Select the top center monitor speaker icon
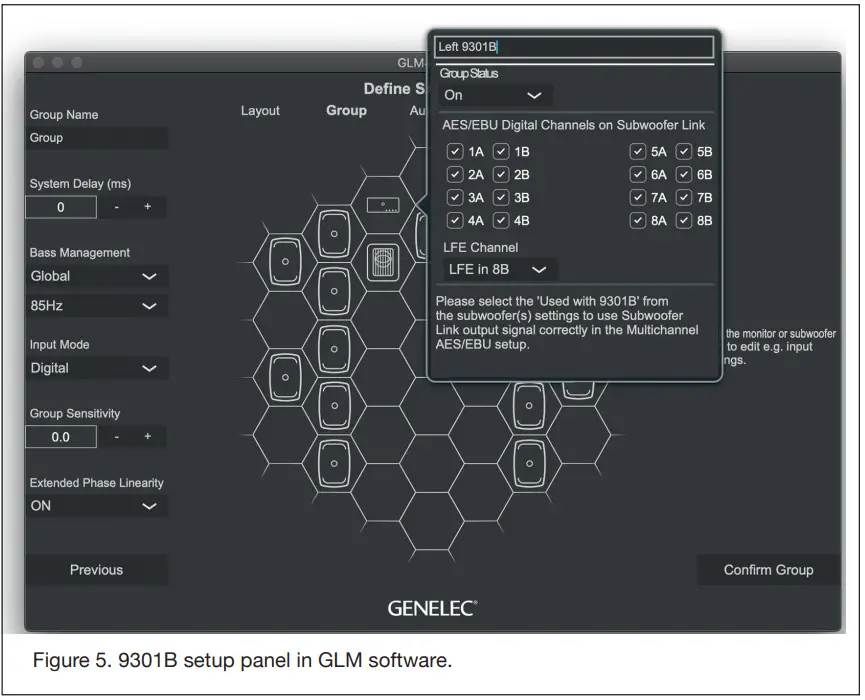Screen dimensions: 865x700 pos(333,231)
